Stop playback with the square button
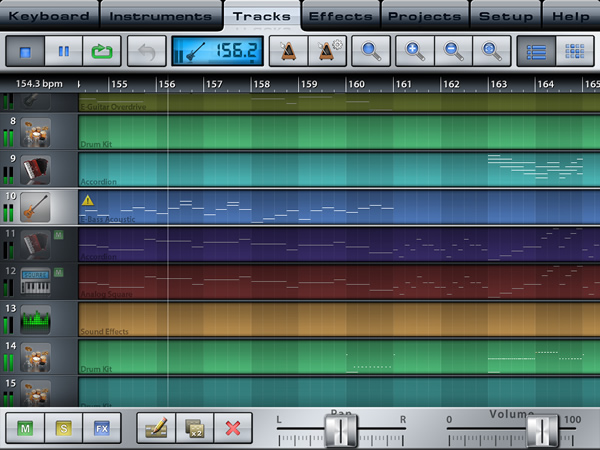The width and height of the screenshot is (600, 450). pos(25,51)
